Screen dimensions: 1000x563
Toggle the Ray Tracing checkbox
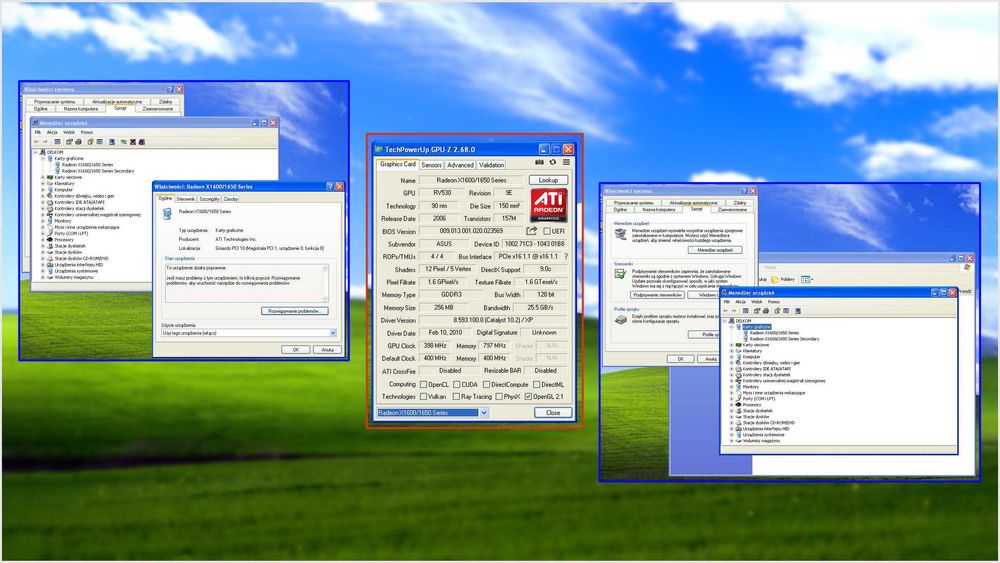456,397
